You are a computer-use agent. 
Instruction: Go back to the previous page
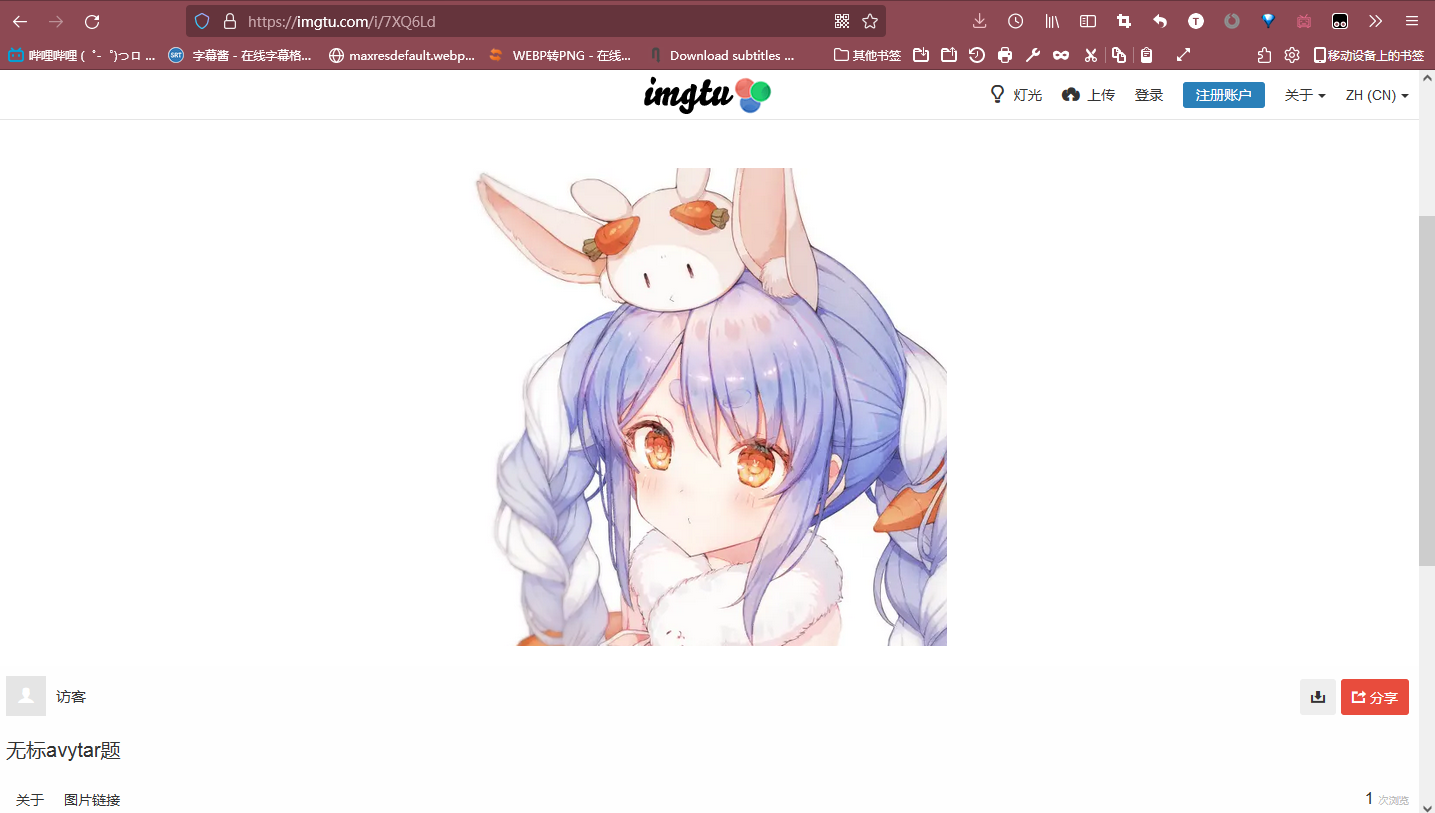tap(20, 21)
